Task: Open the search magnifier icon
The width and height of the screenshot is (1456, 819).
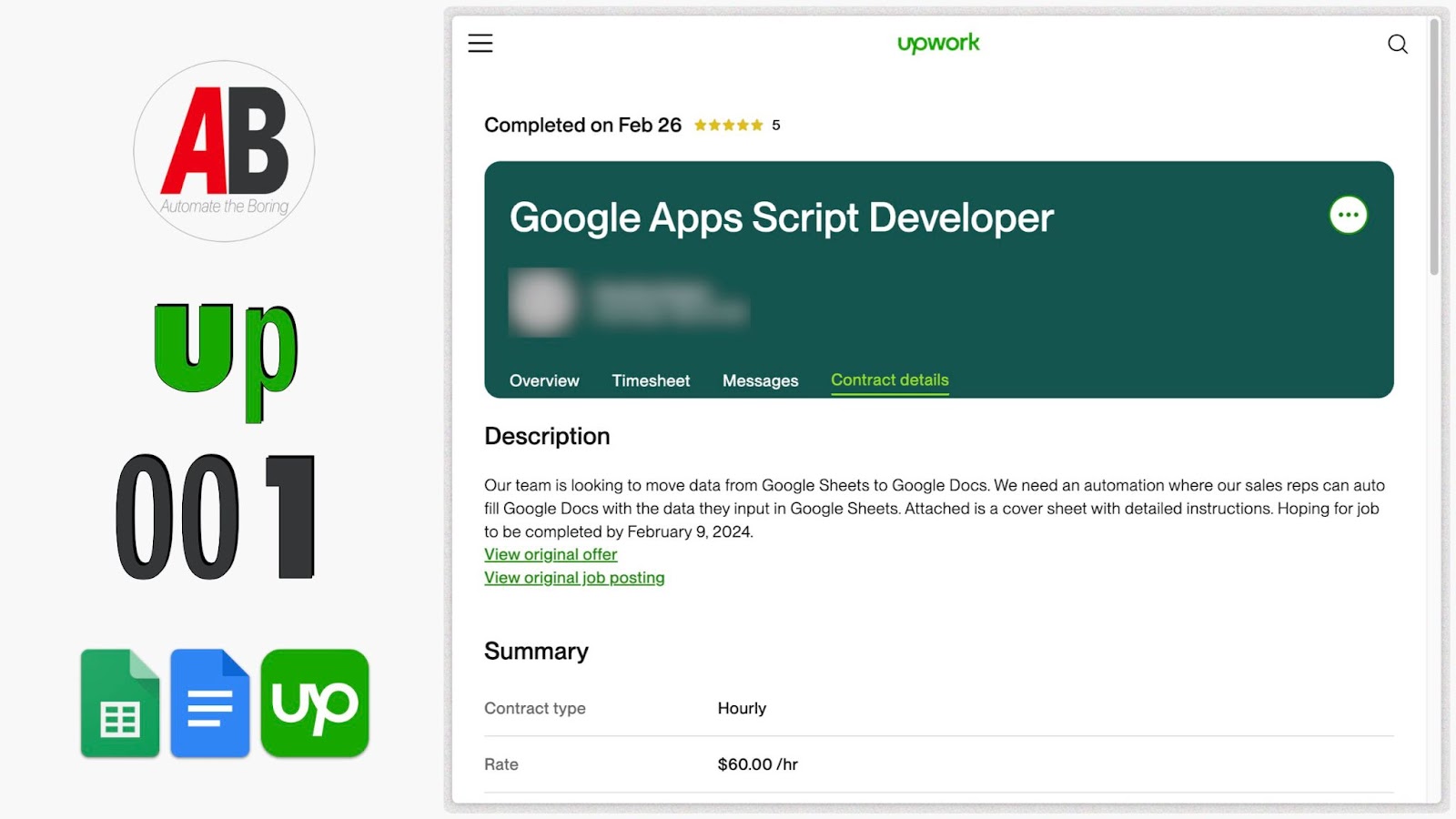Action: (x=1398, y=44)
